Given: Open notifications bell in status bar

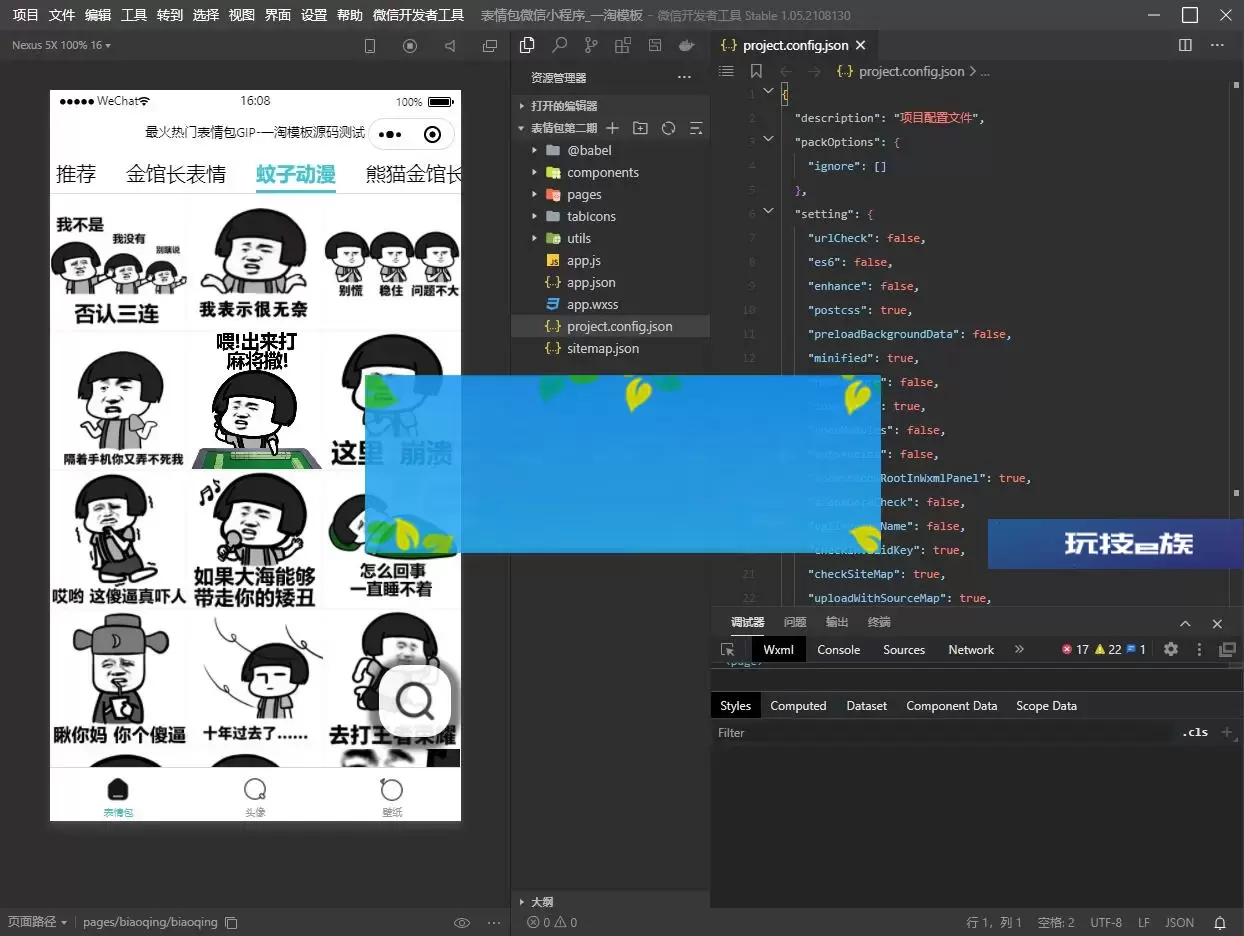Looking at the screenshot, I should (x=1220, y=922).
